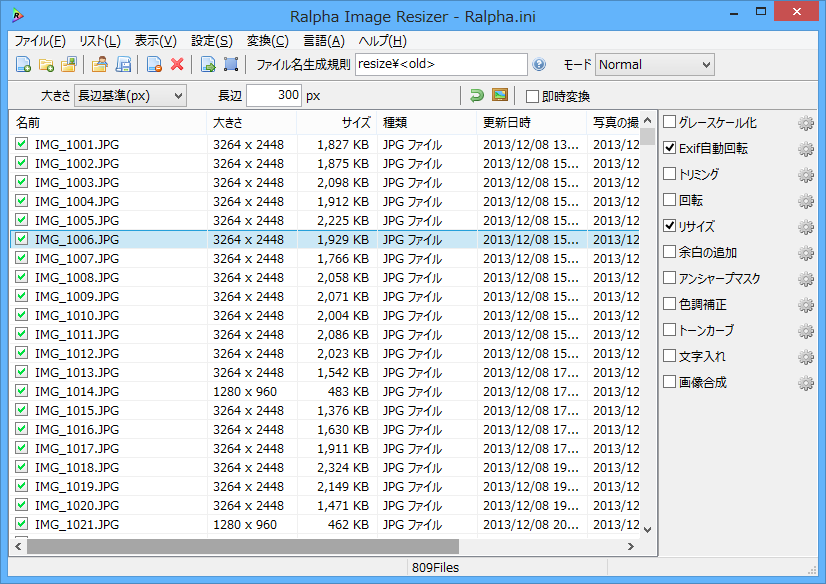
Task: Open the 設定(S) menu
Action: pos(212,41)
